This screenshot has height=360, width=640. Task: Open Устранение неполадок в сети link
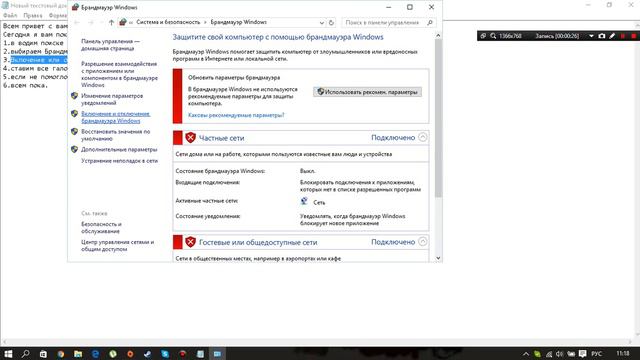119,161
